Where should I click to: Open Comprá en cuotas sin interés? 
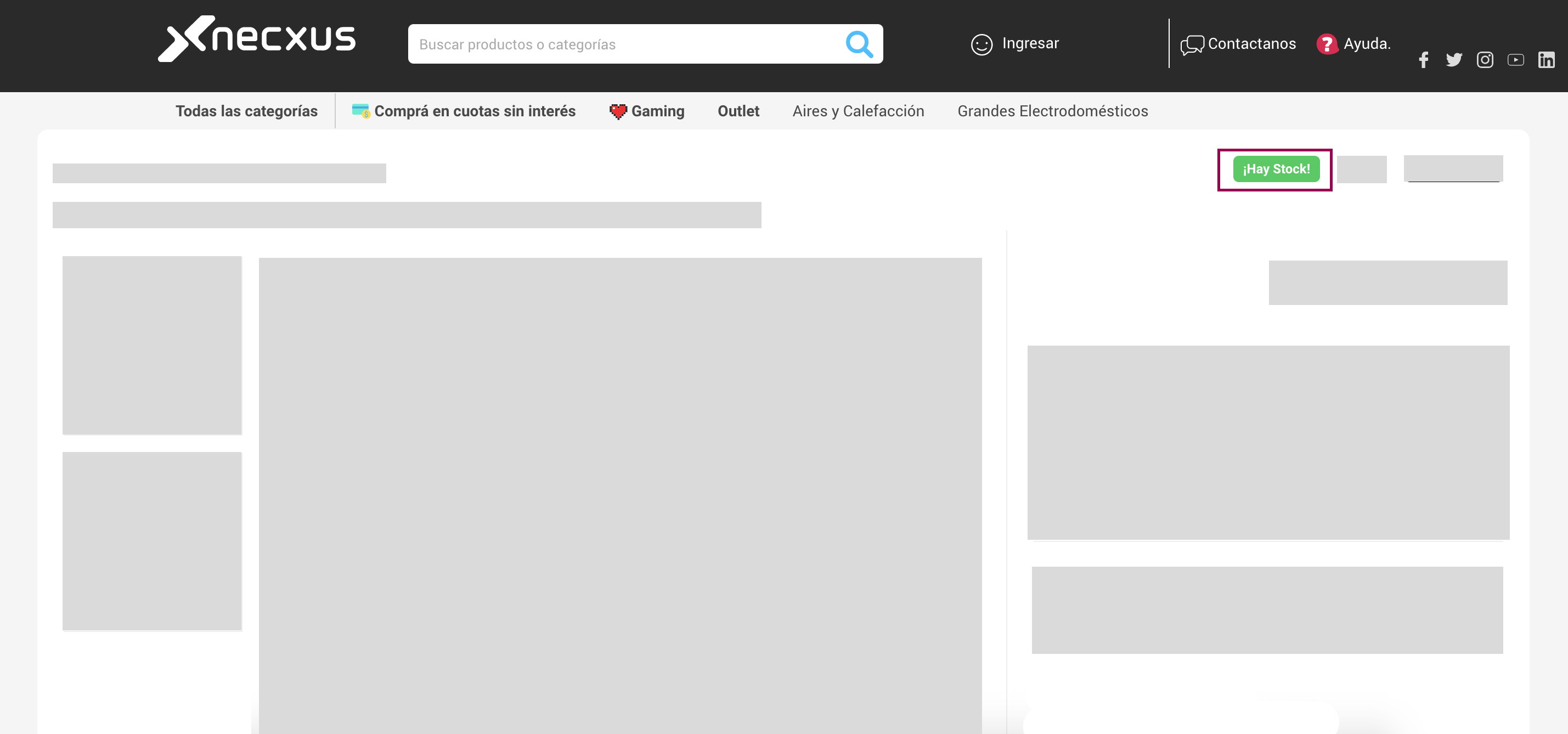(x=474, y=111)
